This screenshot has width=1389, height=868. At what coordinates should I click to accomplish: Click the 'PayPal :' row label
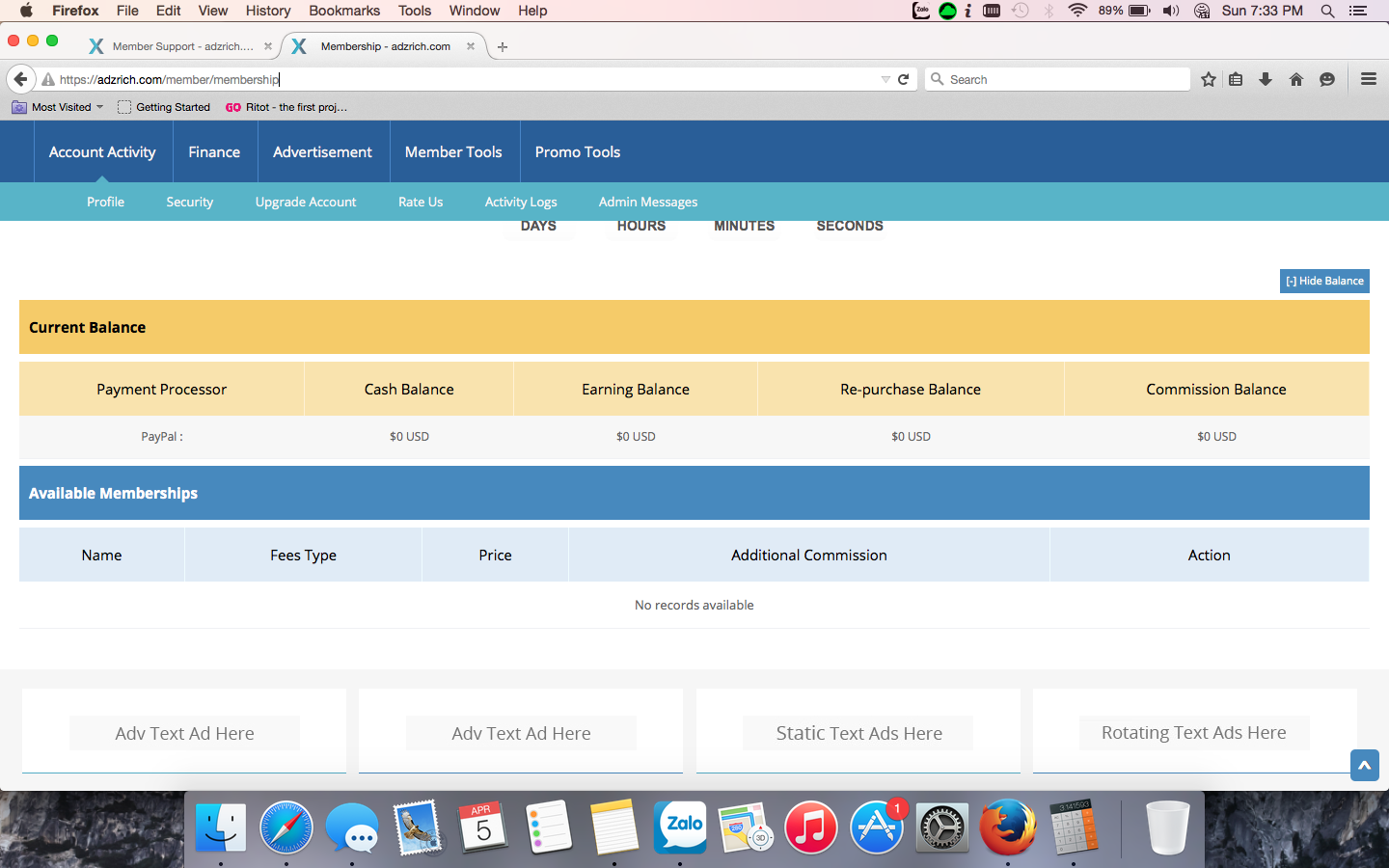[162, 436]
